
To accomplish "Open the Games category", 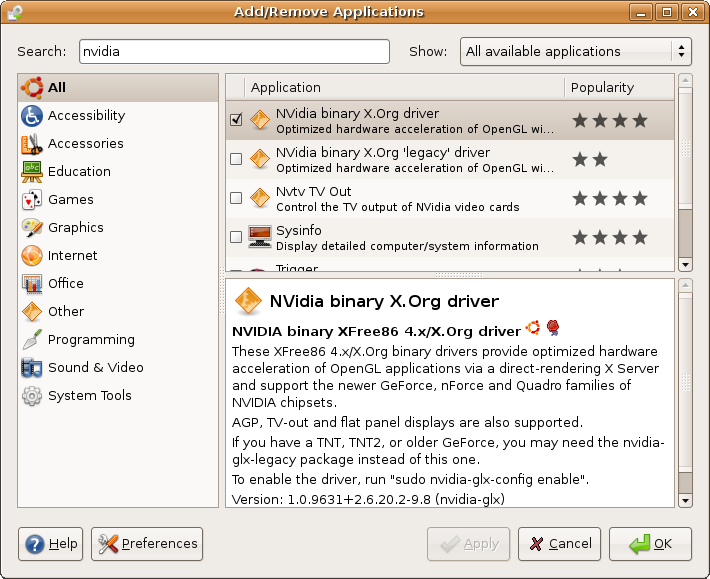I will pos(118,200).
